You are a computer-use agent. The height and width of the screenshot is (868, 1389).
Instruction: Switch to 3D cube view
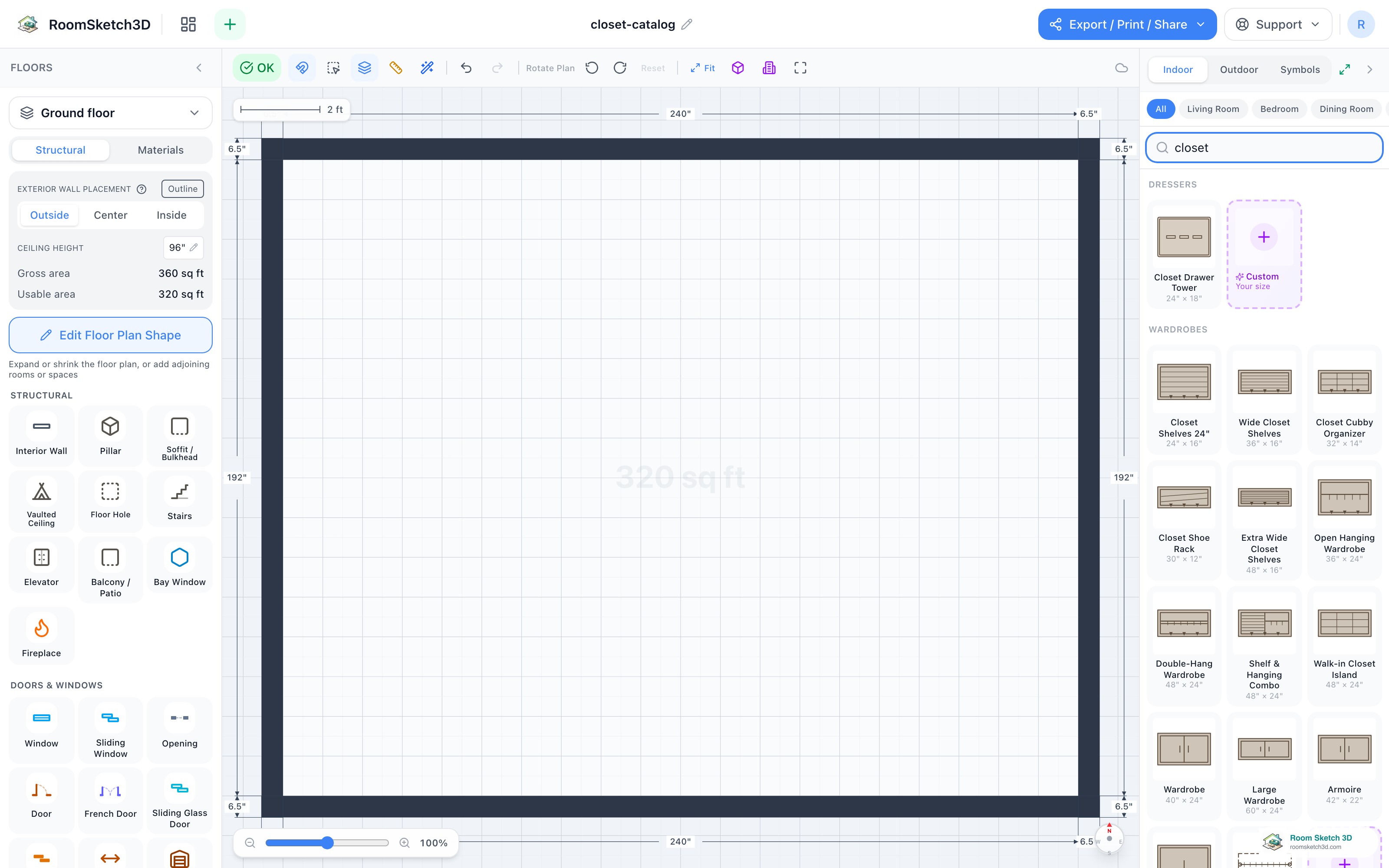point(738,68)
